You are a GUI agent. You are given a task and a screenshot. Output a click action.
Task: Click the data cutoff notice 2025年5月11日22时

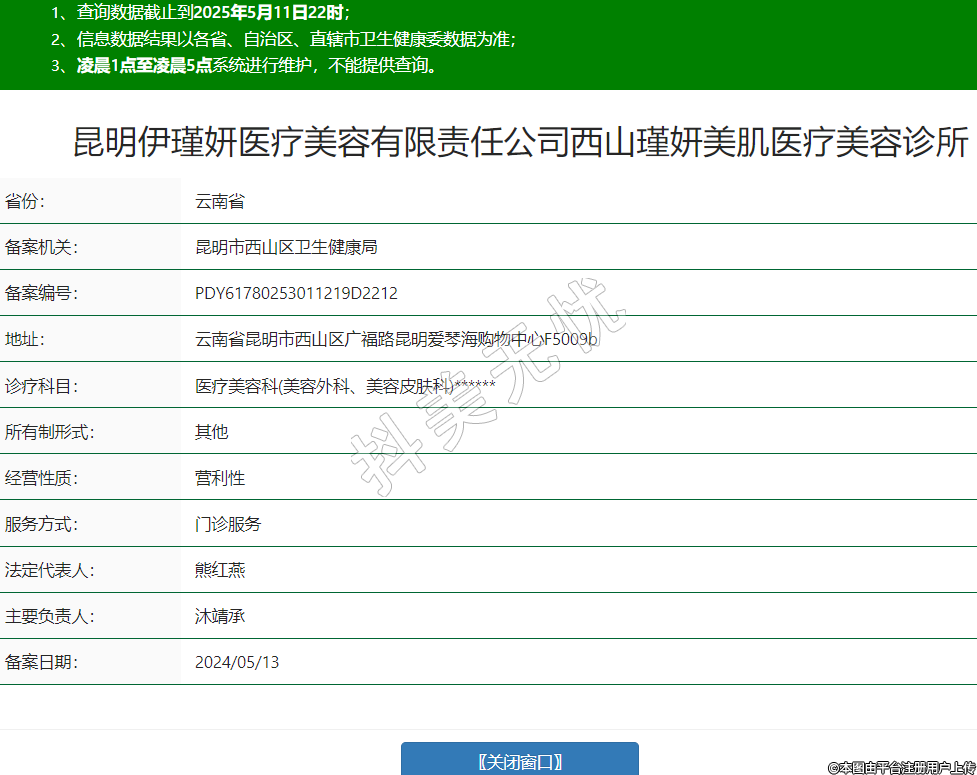coord(200,14)
